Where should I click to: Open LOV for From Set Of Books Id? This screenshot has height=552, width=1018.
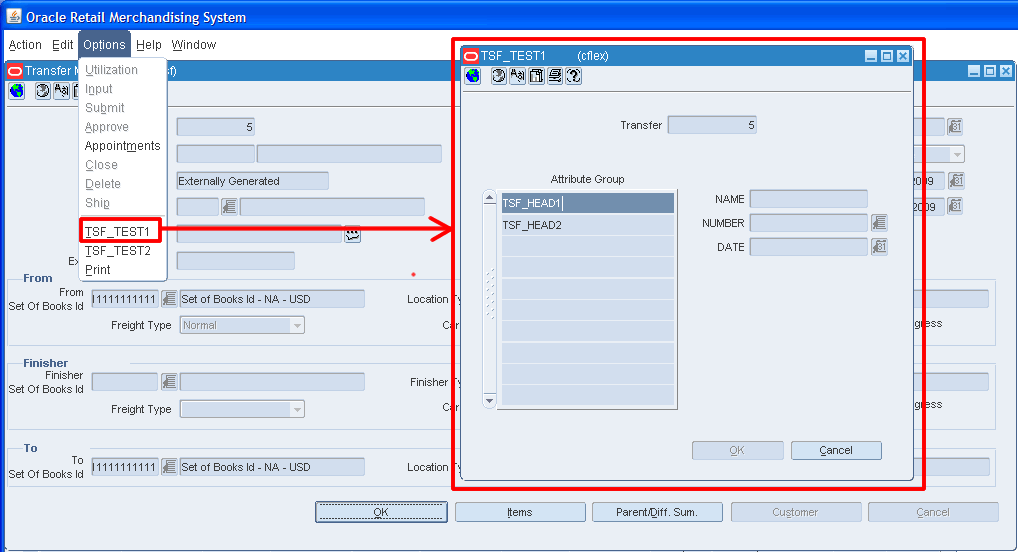pyautogui.click(x=169, y=299)
